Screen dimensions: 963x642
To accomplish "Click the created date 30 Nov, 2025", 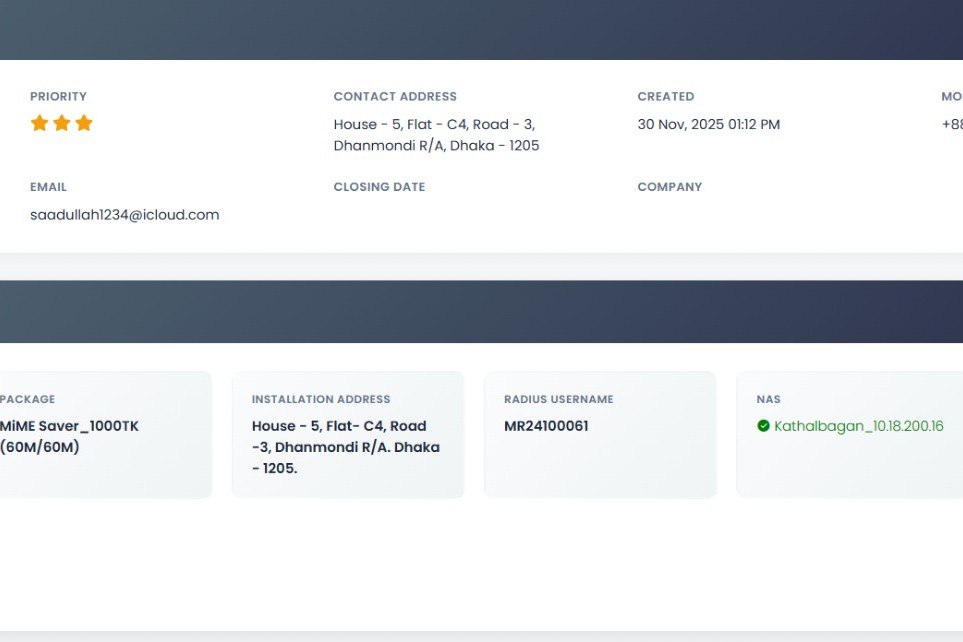I will coord(708,125).
